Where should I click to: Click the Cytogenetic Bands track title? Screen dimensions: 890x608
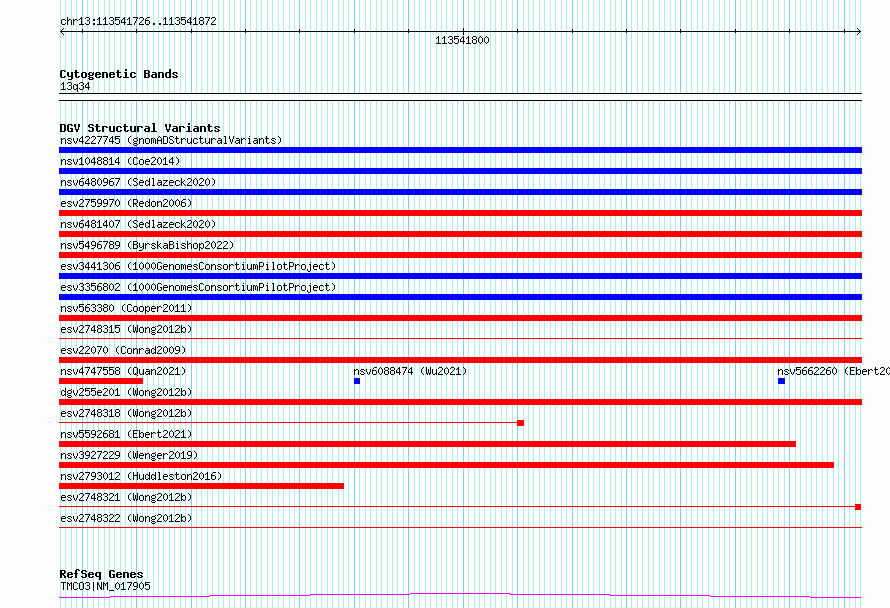pos(119,74)
